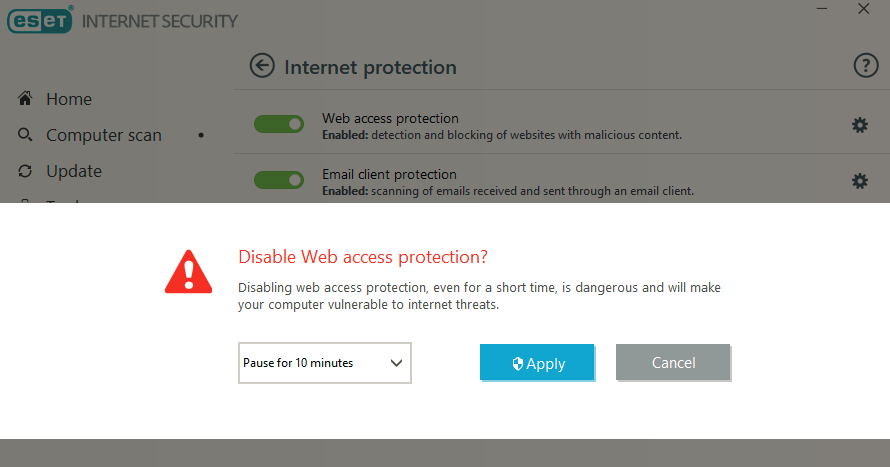The height and width of the screenshot is (467, 890).
Task: Open help via the question mark icon
Action: click(865, 67)
